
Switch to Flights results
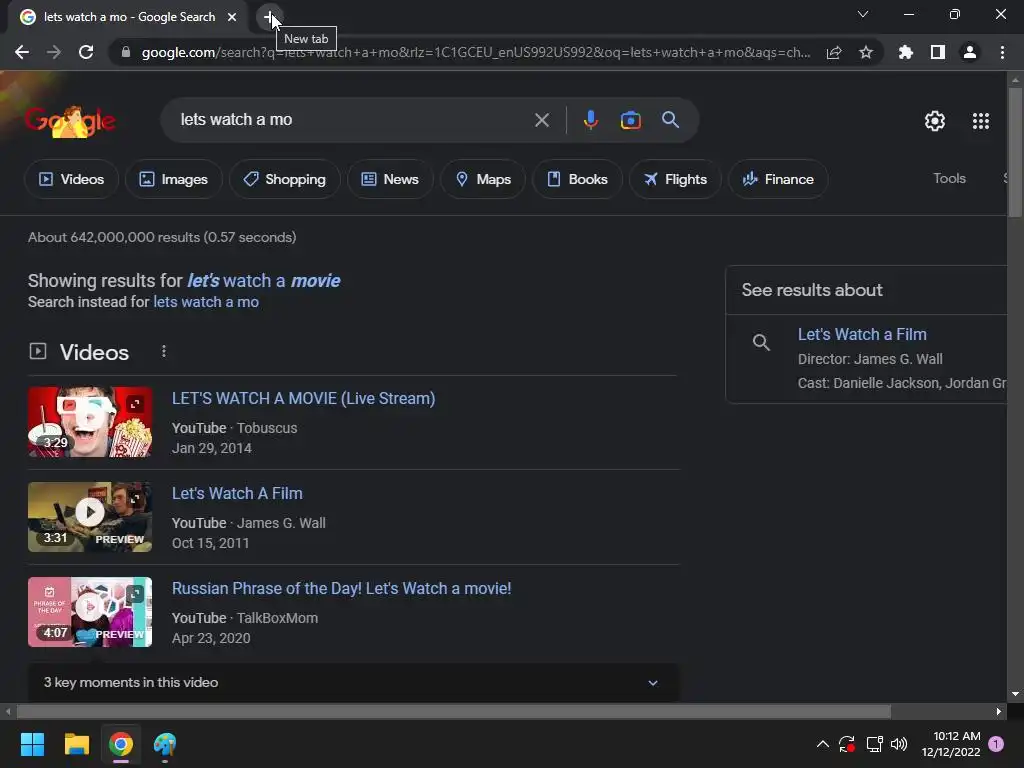[x=675, y=179]
